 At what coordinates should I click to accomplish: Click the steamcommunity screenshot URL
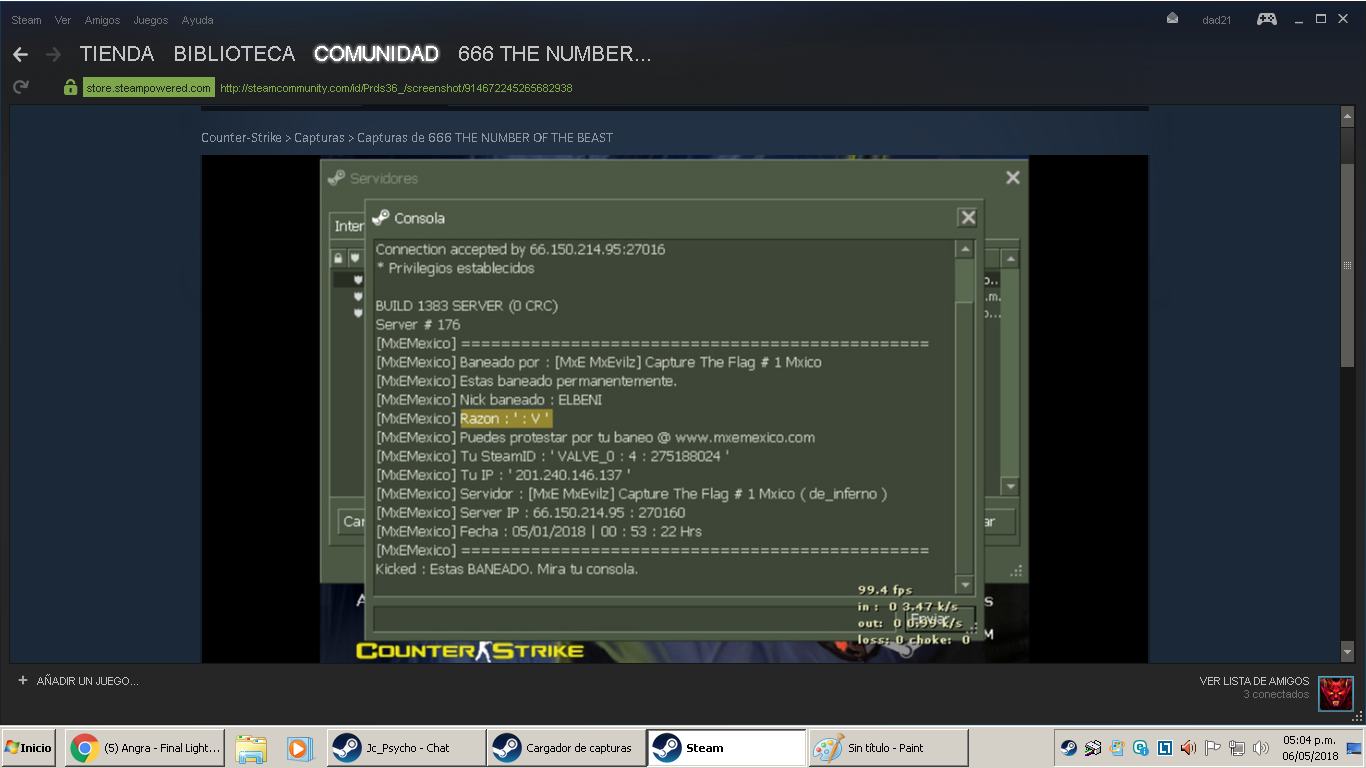click(396, 88)
